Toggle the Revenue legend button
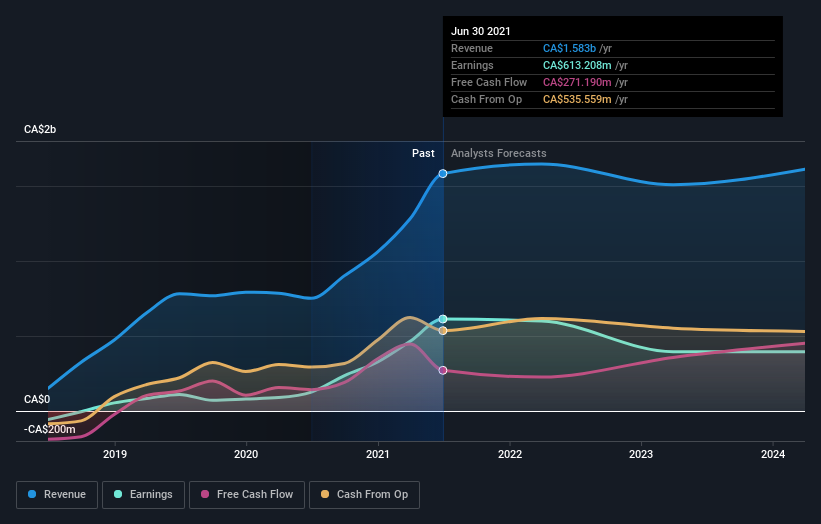 coord(57,495)
